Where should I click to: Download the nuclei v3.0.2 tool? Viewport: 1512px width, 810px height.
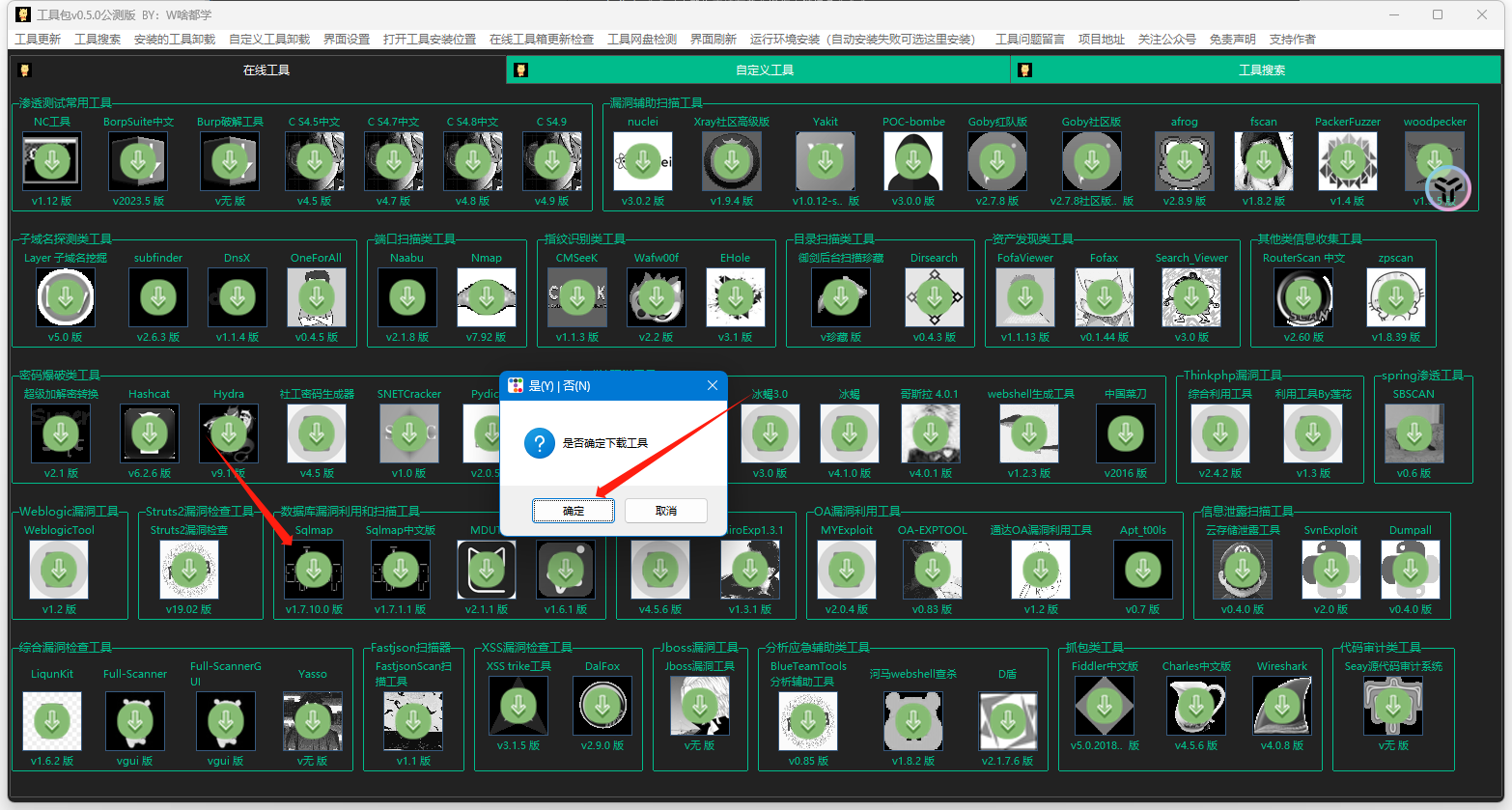(x=643, y=161)
